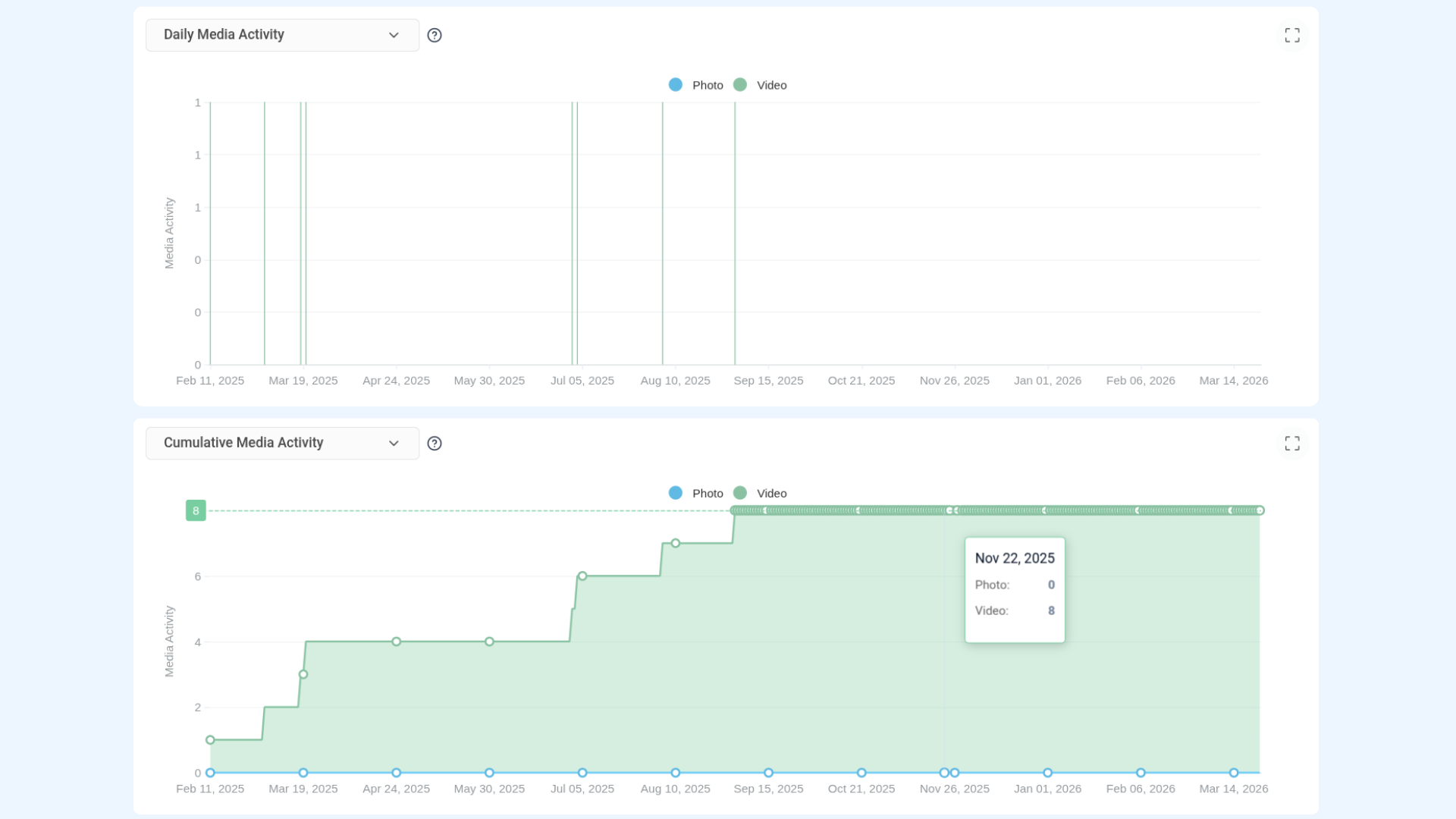Viewport: 1456px width, 819px height.
Task: Toggle Photo series in cumulative chart legend
Action: tap(707, 493)
